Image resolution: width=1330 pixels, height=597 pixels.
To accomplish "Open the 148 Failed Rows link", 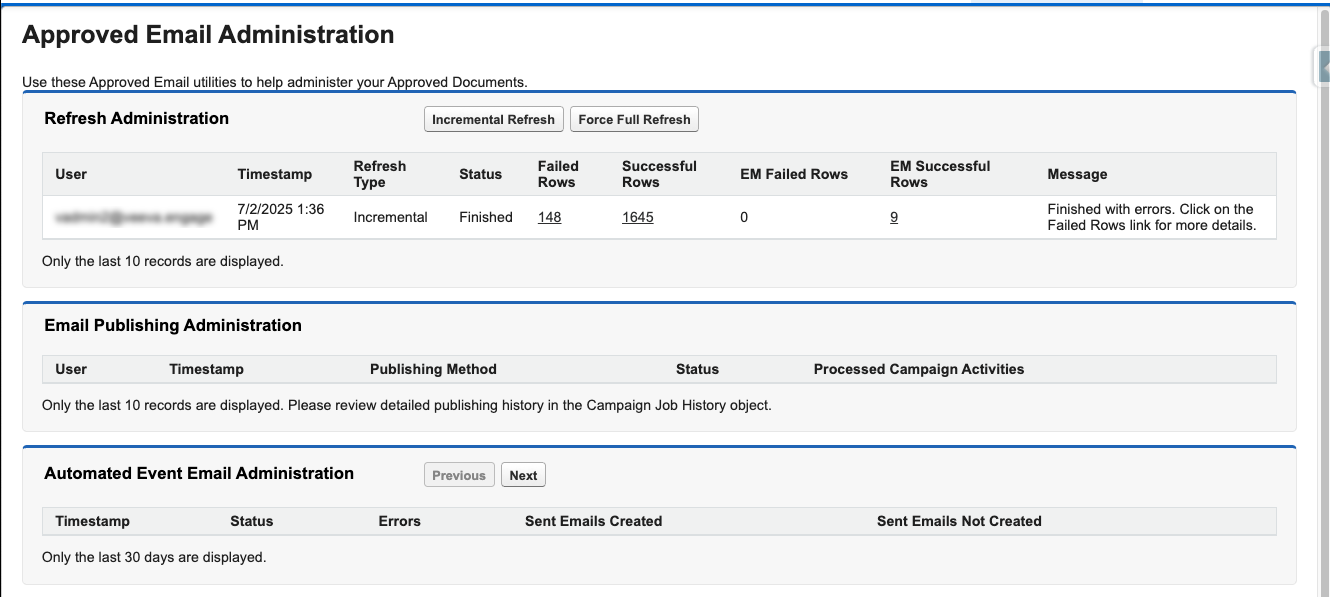I will pyautogui.click(x=549, y=217).
